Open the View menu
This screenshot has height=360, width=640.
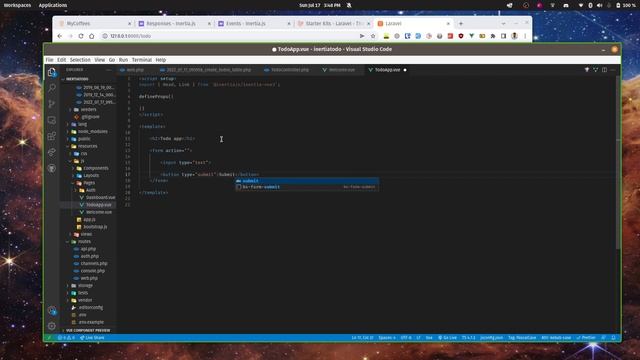pos(100,60)
